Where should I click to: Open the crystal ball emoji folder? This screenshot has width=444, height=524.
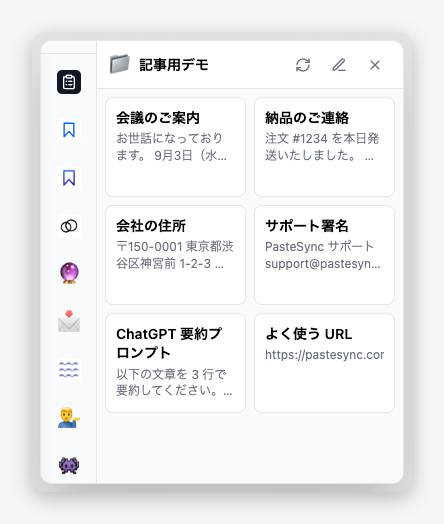coord(69,273)
